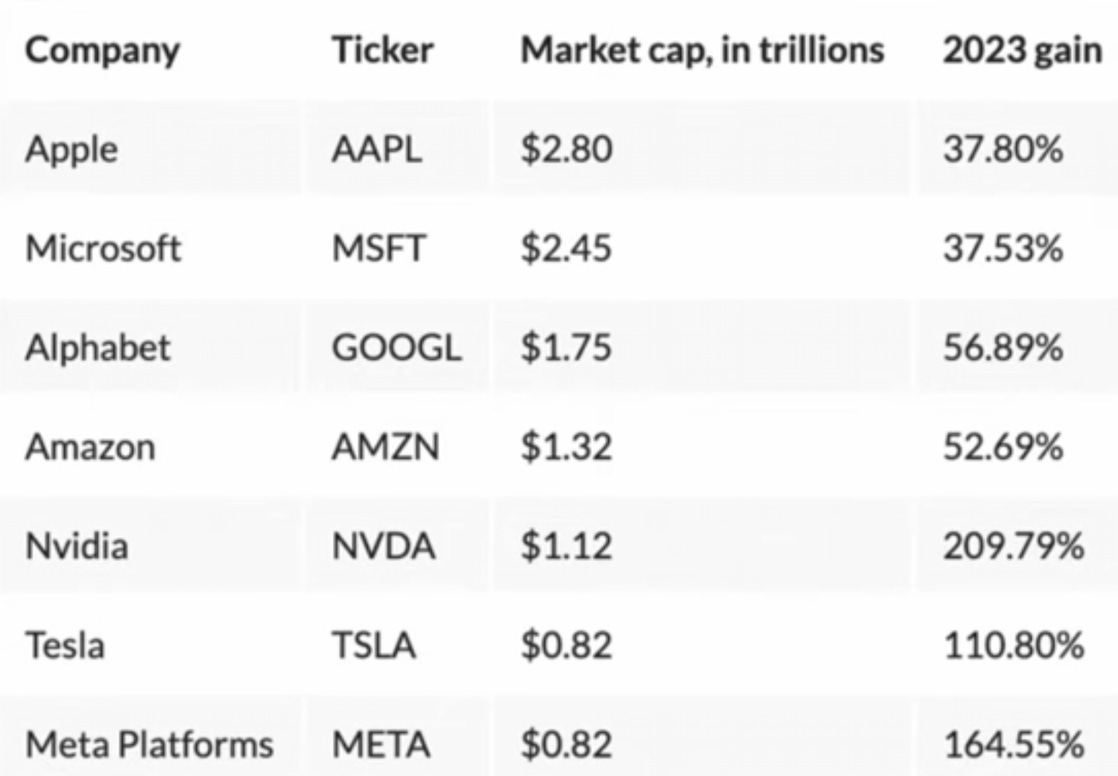This screenshot has width=1118, height=776.
Task: Click the Company column header
Action: 103,51
